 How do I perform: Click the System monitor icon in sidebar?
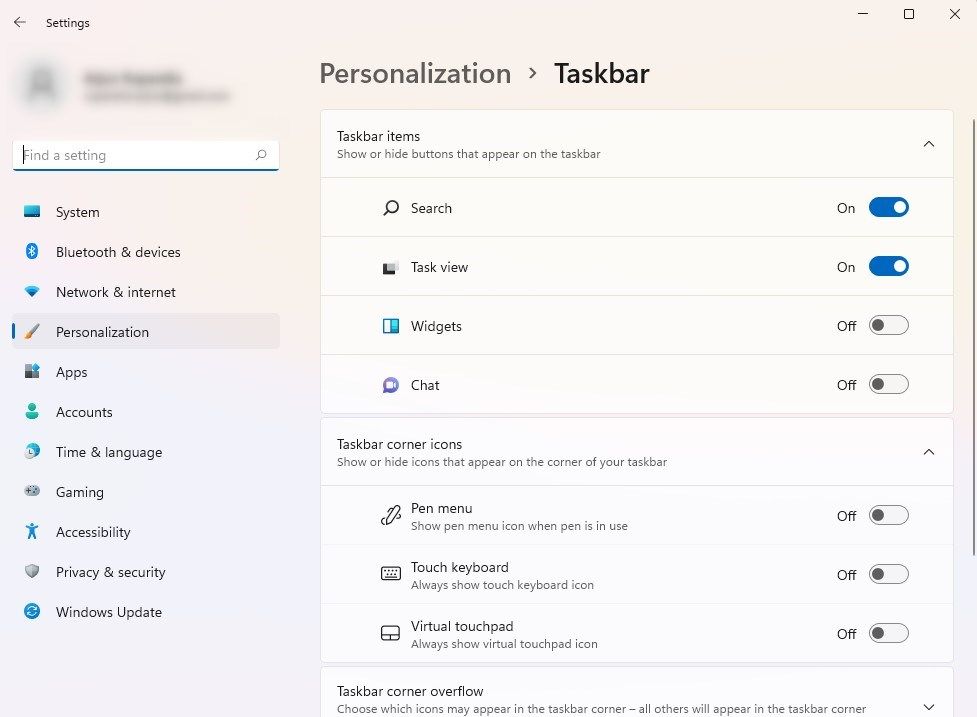[x=32, y=212]
